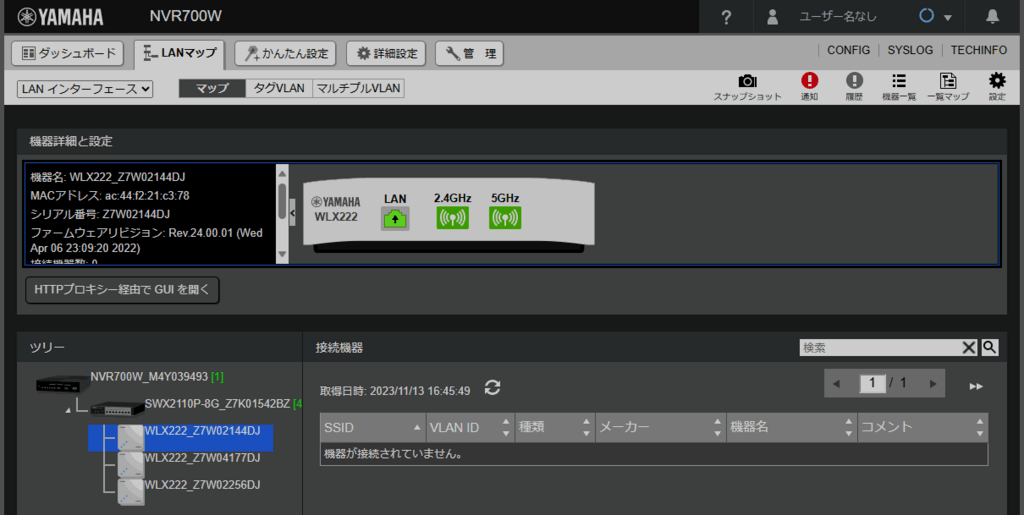Click the YAMAHA logo

[x=60, y=17]
